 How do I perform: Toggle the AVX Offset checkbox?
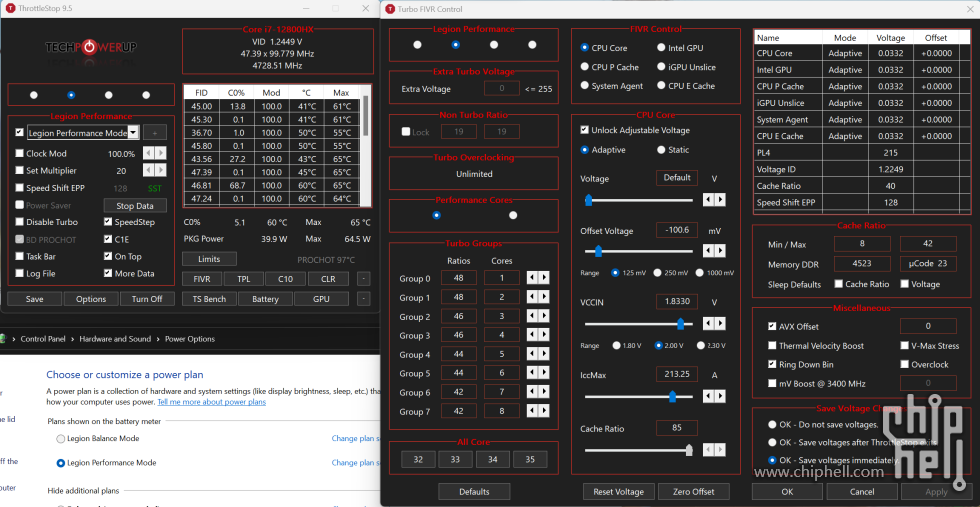click(x=772, y=326)
